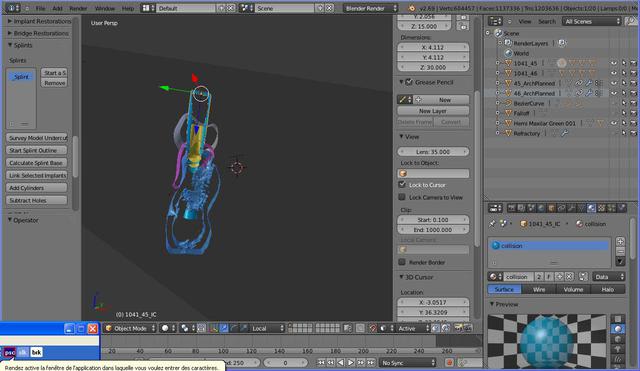Open the Modifiers wrench tab icon
Viewport: 640px width, 371px height.
pyautogui.click(x=571, y=209)
